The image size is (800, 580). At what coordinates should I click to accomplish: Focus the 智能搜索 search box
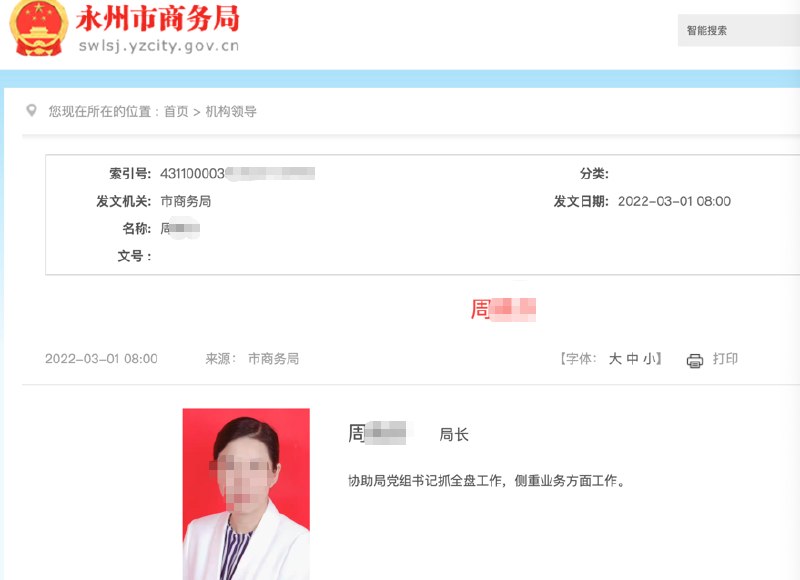(x=738, y=31)
